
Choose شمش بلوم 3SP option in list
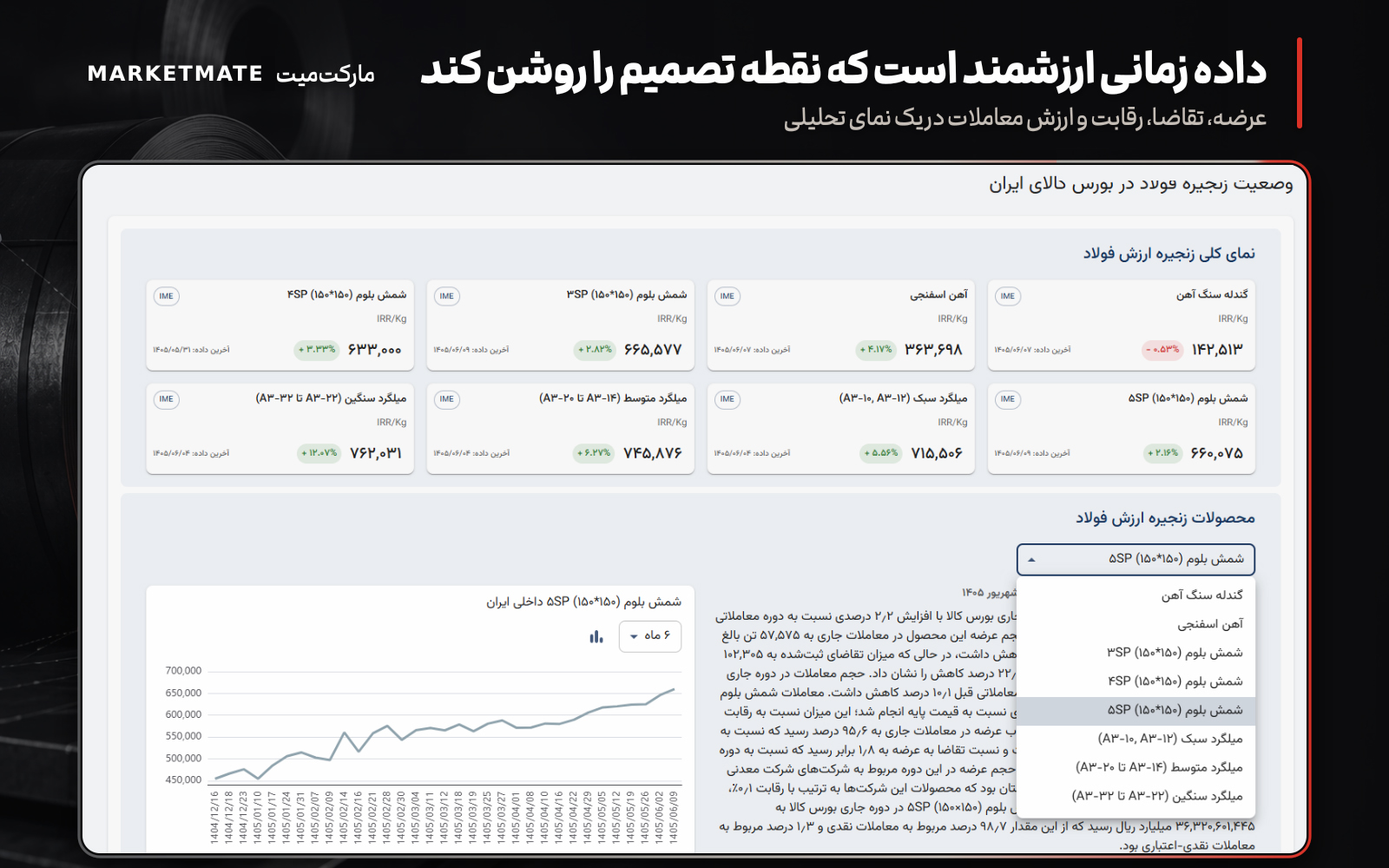point(1136,652)
